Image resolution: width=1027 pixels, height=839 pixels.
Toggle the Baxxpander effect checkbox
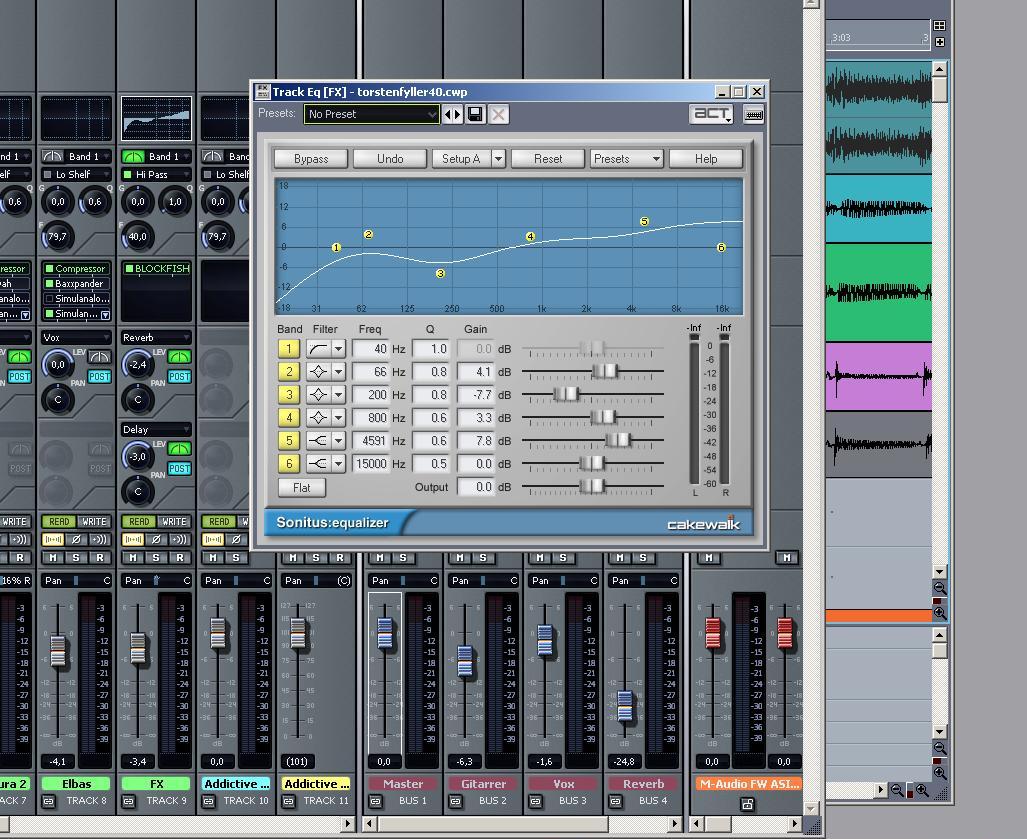click(48, 284)
